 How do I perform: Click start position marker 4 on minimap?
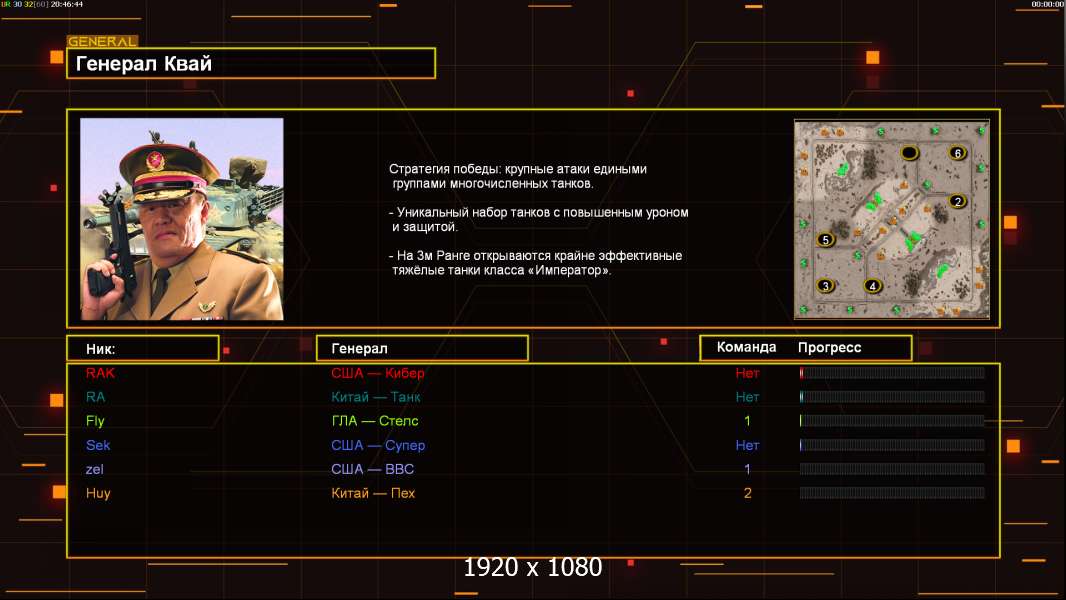(x=873, y=285)
